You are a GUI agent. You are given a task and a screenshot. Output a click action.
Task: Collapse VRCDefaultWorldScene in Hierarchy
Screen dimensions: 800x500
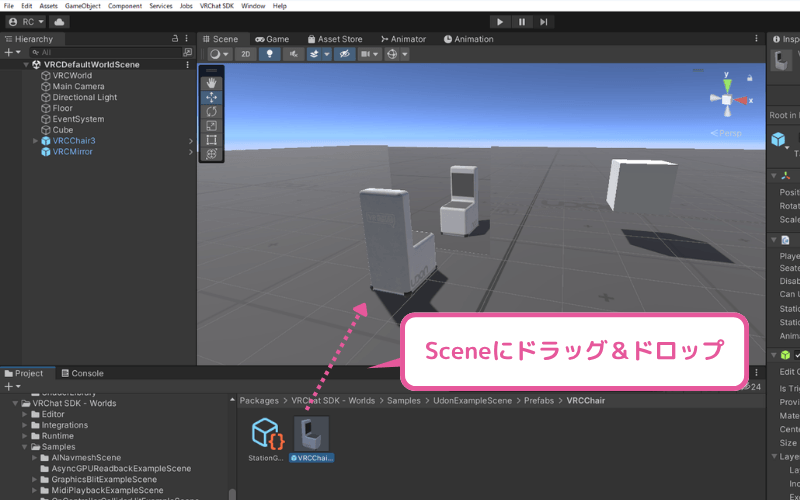pyautogui.click(x=26, y=65)
